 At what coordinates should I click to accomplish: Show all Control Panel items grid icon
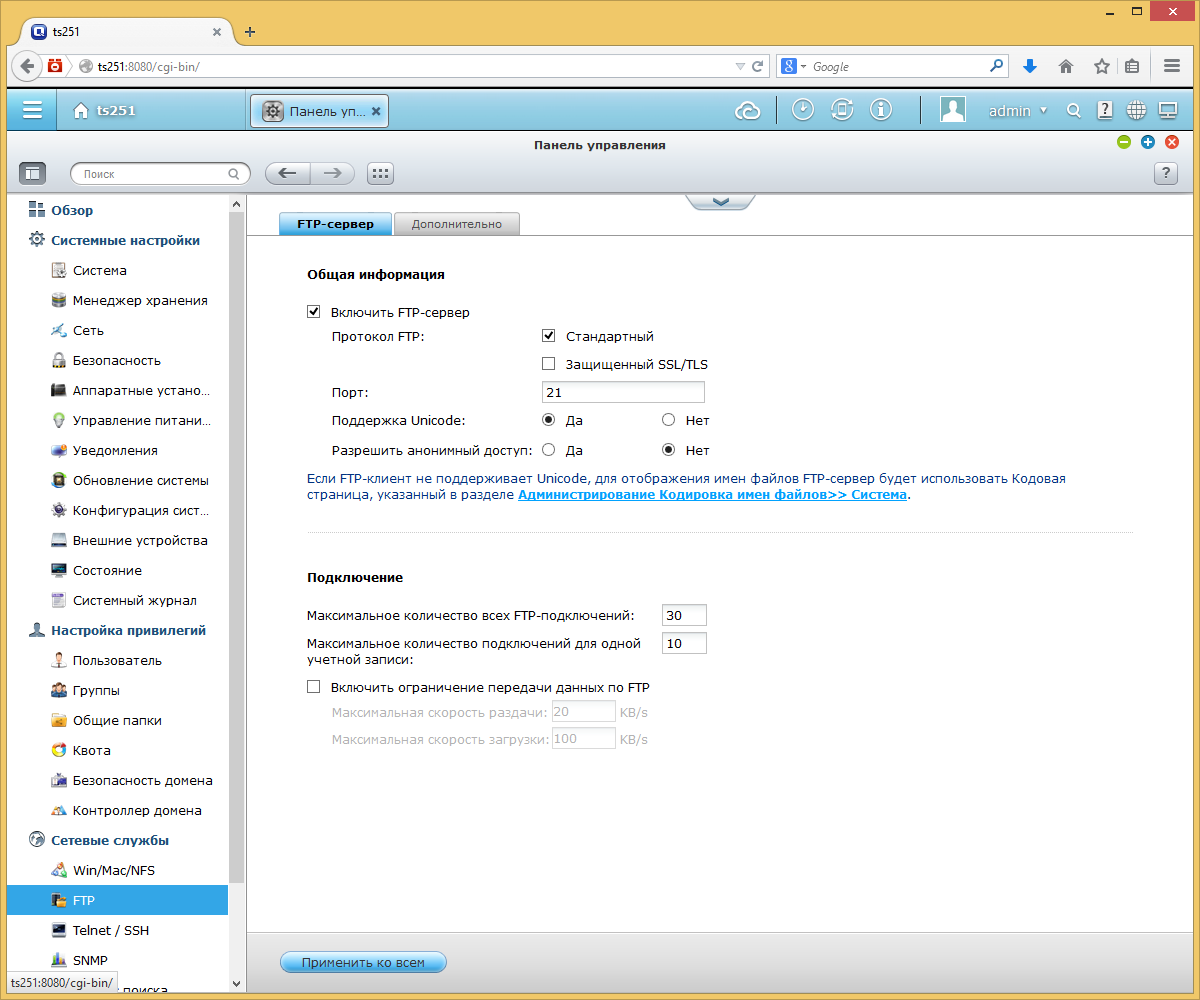point(380,173)
